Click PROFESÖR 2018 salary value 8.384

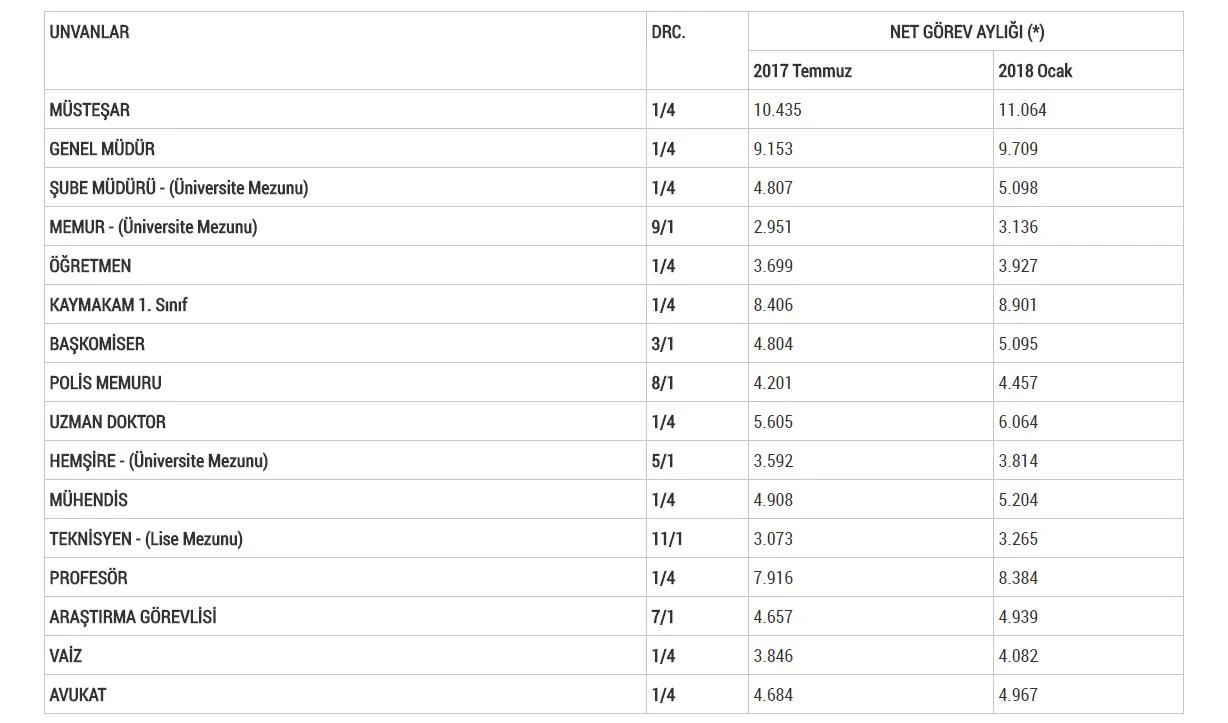click(1018, 578)
